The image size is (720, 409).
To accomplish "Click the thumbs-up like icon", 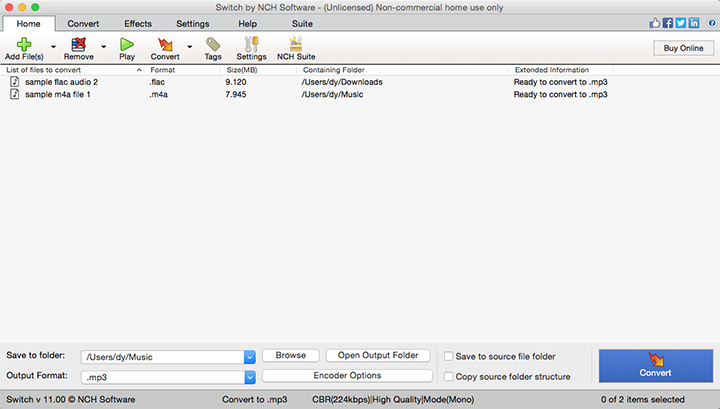I will [654, 22].
